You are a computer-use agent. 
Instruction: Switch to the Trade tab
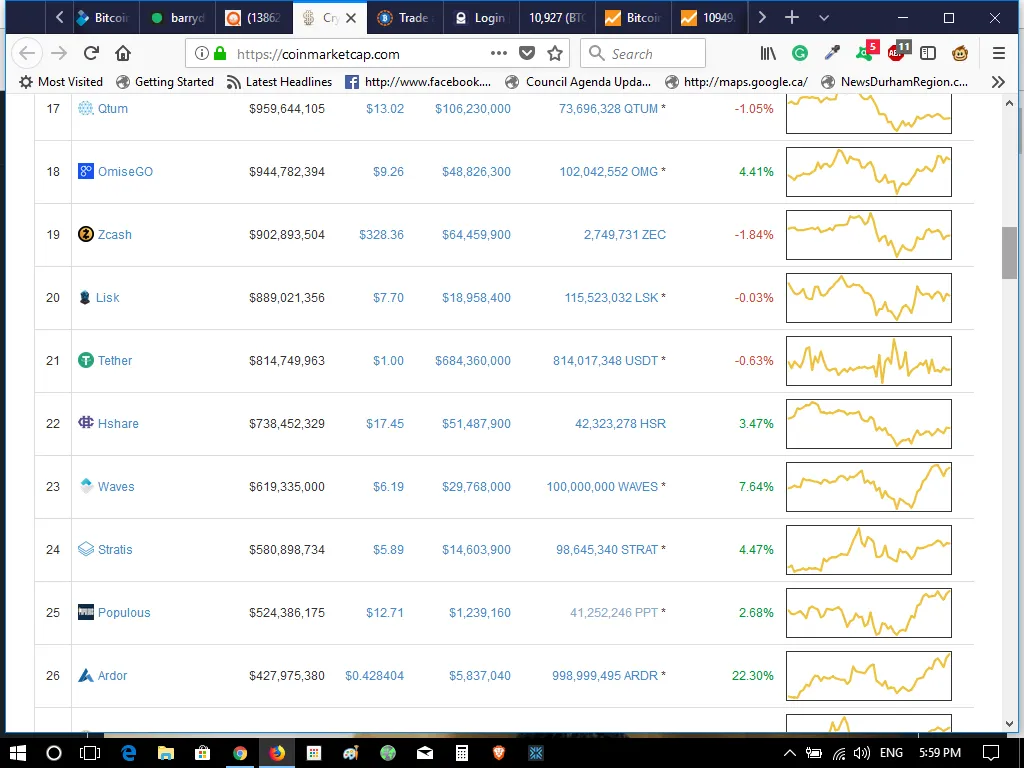coord(406,18)
